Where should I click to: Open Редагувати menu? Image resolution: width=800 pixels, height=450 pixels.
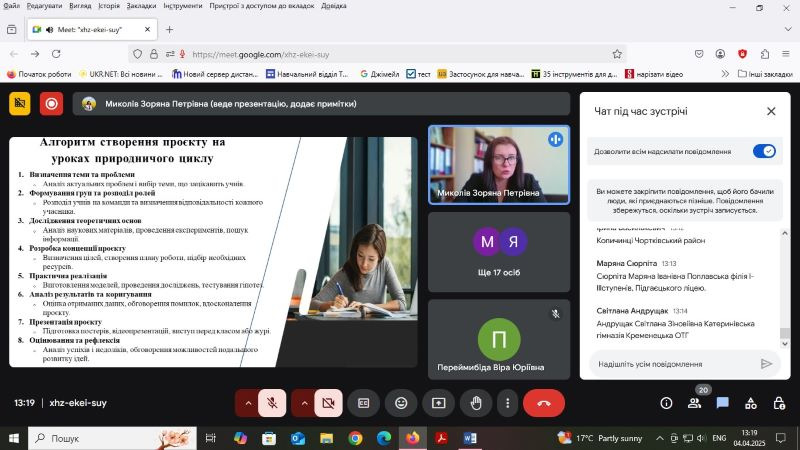(x=44, y=6)
